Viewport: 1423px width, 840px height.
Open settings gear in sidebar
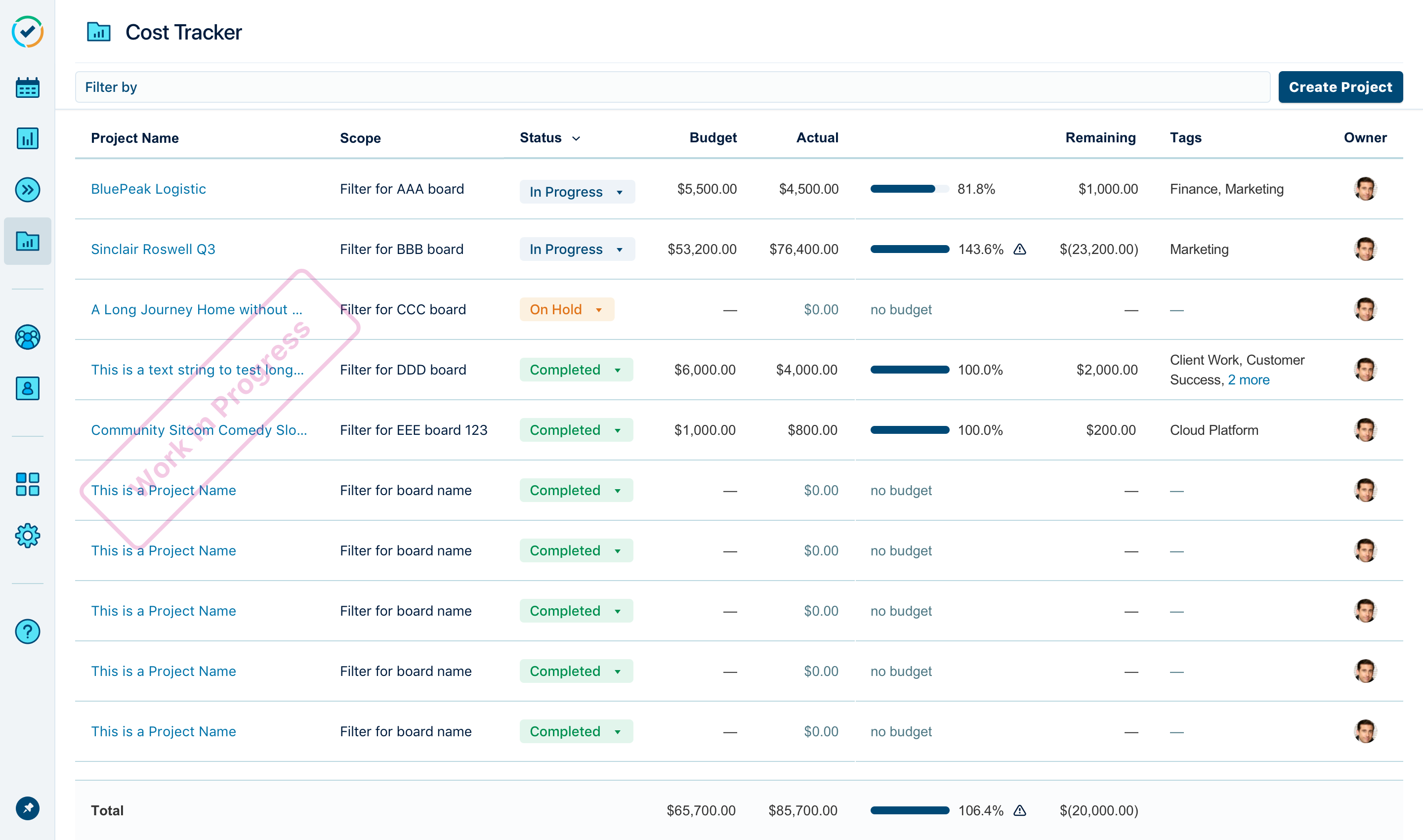[x=27, y=536]
